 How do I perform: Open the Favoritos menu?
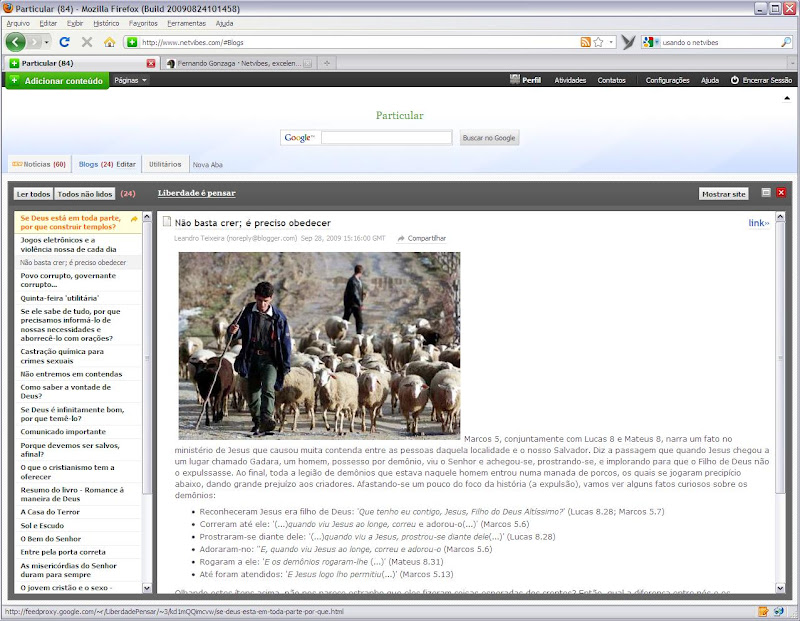[x=143, y=23]
